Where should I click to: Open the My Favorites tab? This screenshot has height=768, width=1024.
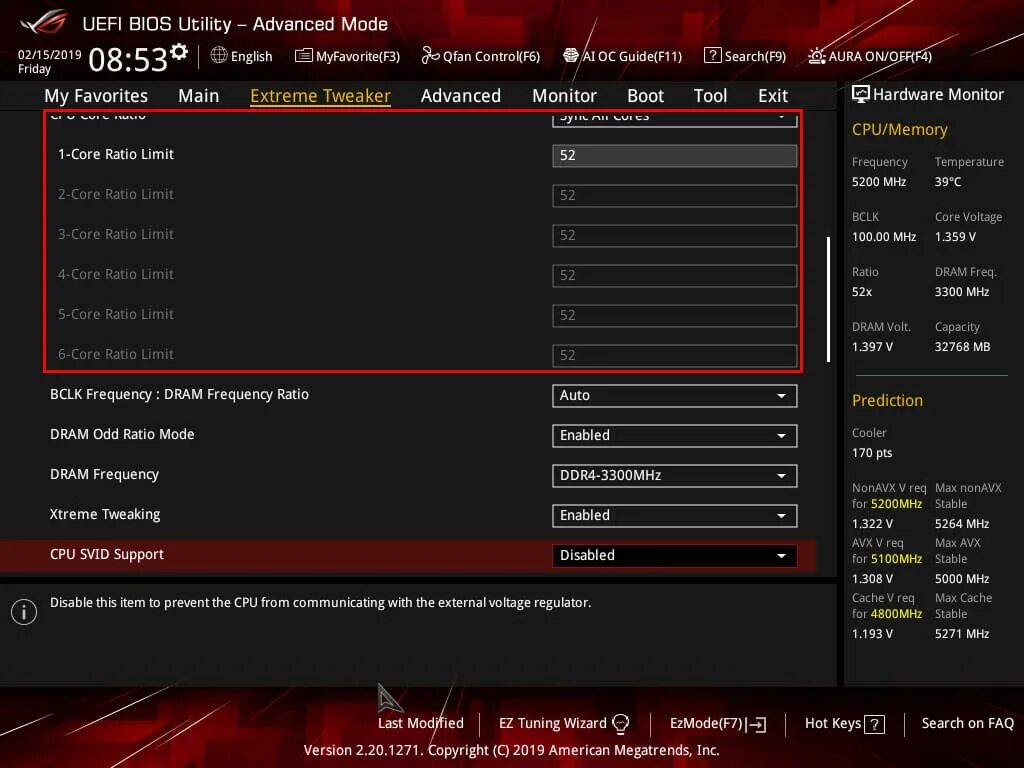pos(96,96)
